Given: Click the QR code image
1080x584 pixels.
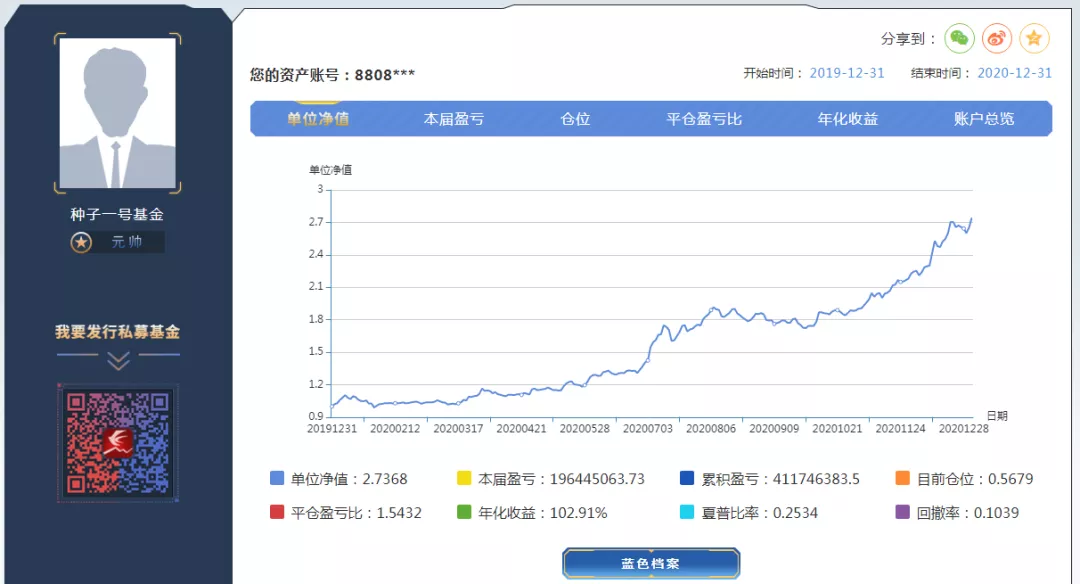Looking at the screenshot, I should [118, 443].
